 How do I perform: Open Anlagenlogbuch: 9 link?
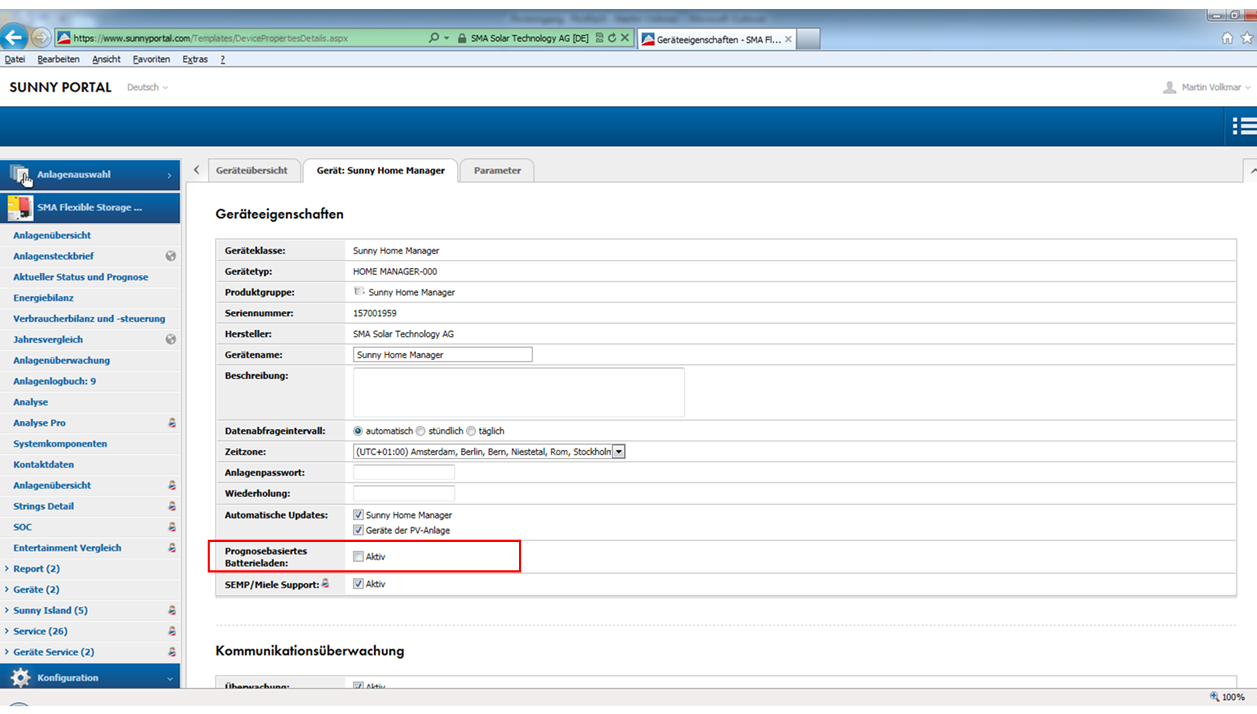[55, 381]
